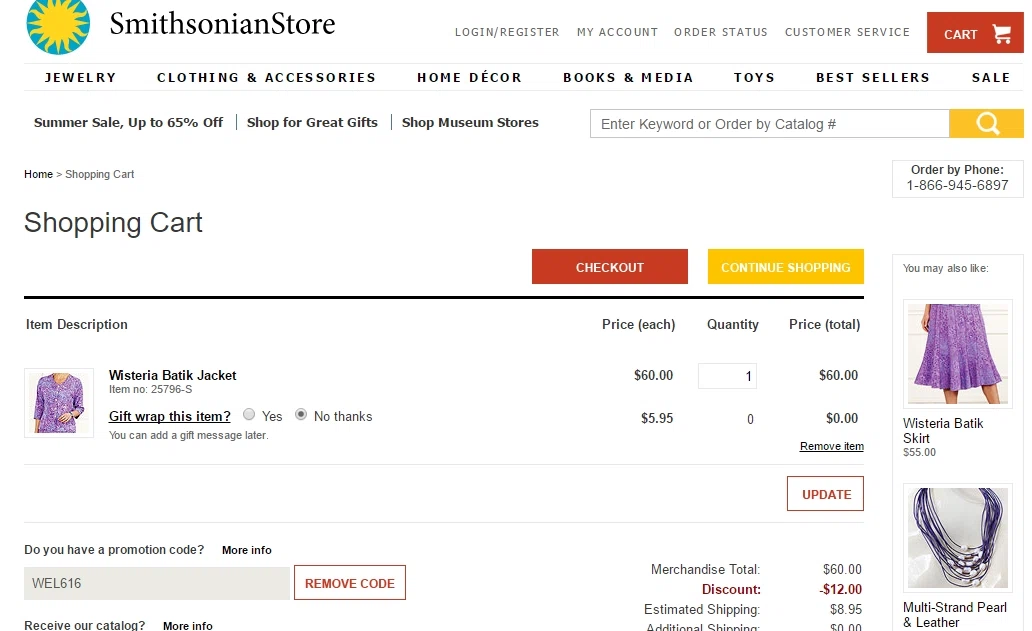This screenshot has height=631, width=1032.
Task: Open the Wisteria Batik Jacket product link
Action: (172, 375)
